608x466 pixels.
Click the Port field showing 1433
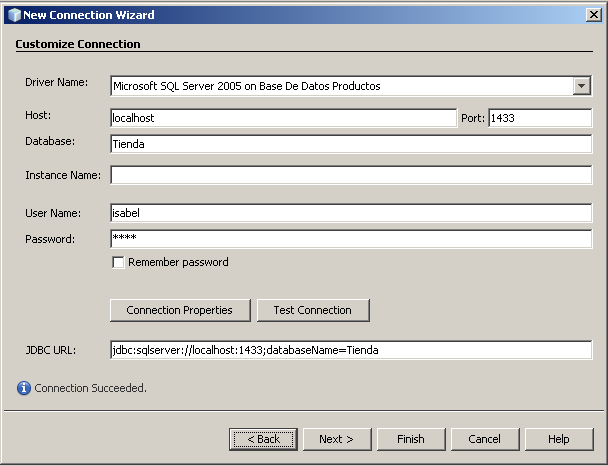[x=540, y=118]
